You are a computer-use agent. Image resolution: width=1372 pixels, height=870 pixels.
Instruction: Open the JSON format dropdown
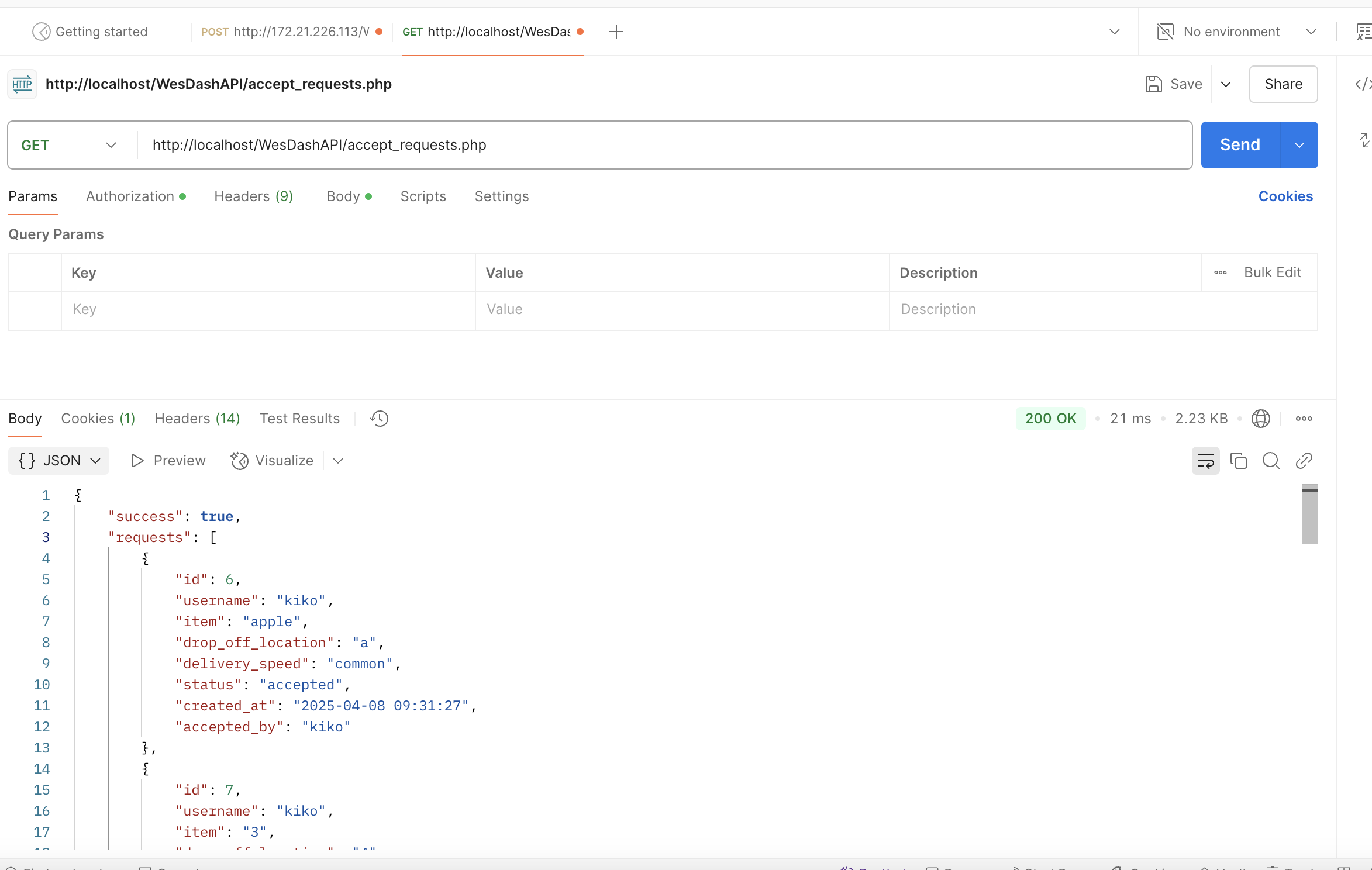(58, 461)
